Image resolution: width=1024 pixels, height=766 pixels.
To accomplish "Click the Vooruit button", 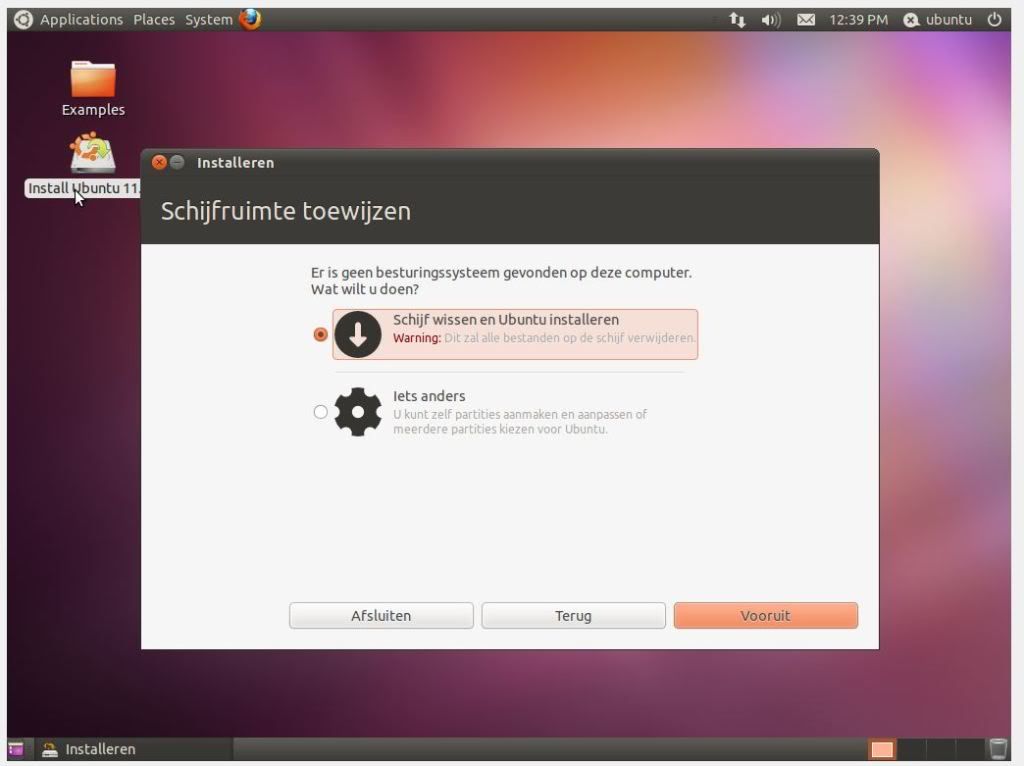I will point(765,616).
